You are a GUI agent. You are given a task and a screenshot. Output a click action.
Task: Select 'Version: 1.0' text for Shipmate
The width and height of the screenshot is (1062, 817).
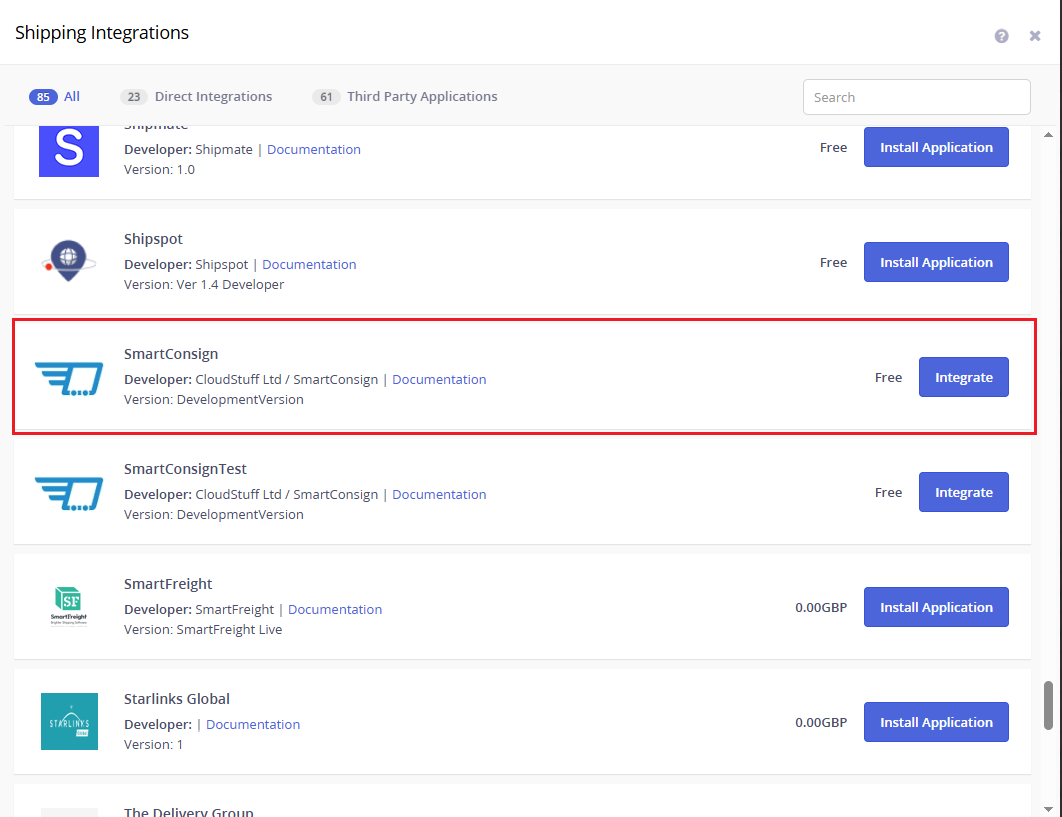click(x=159, y=169)
